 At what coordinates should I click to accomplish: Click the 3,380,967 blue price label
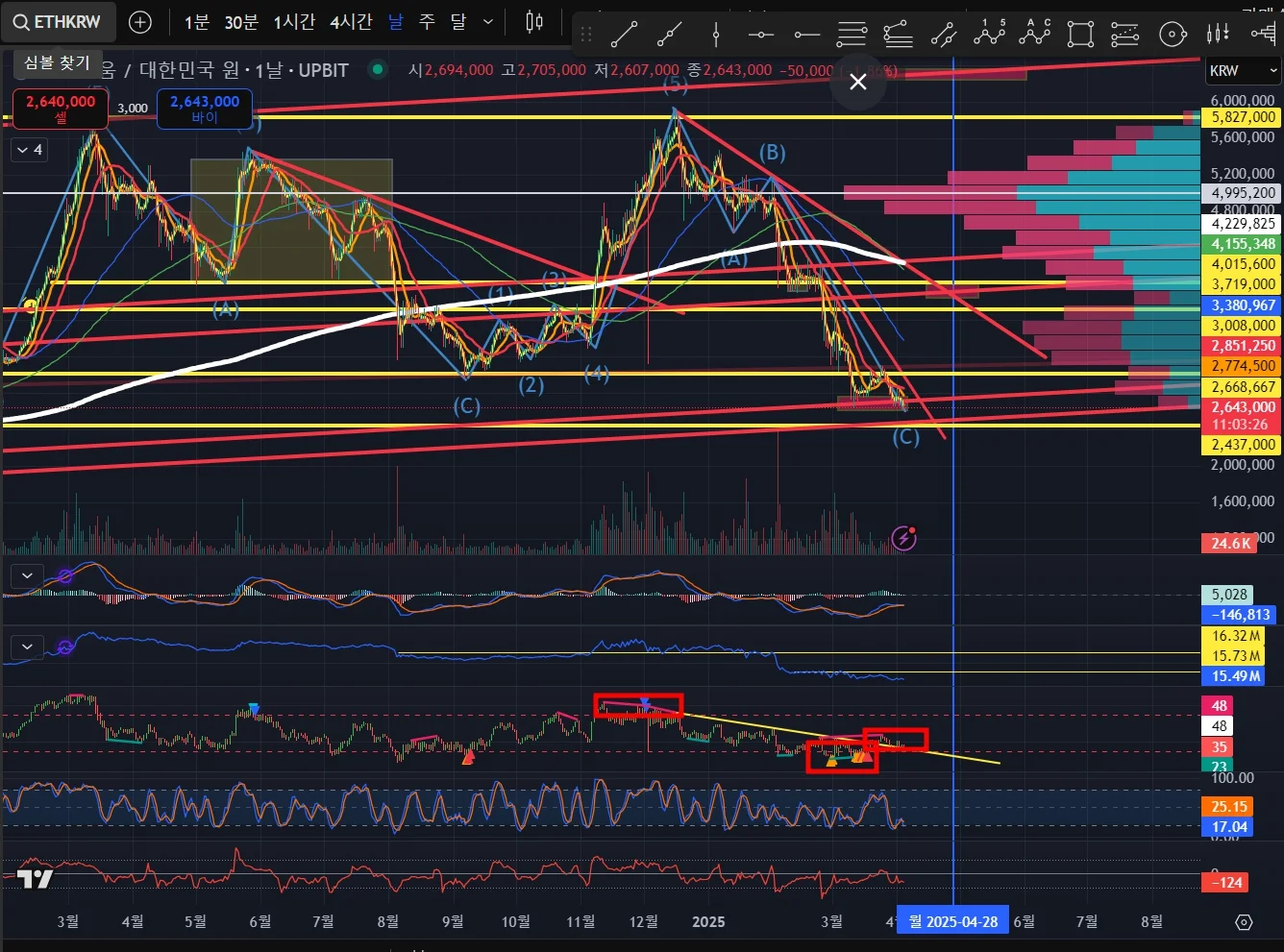click(x=1243, y=305)
